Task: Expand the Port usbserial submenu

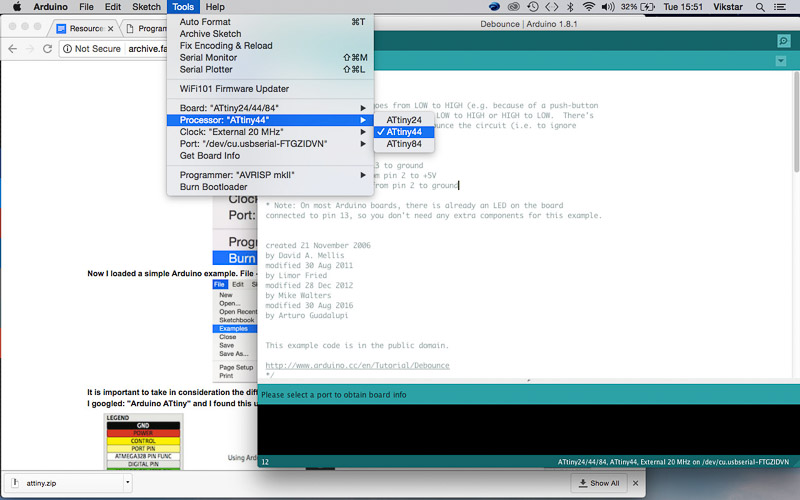Action: click(270, 144)
